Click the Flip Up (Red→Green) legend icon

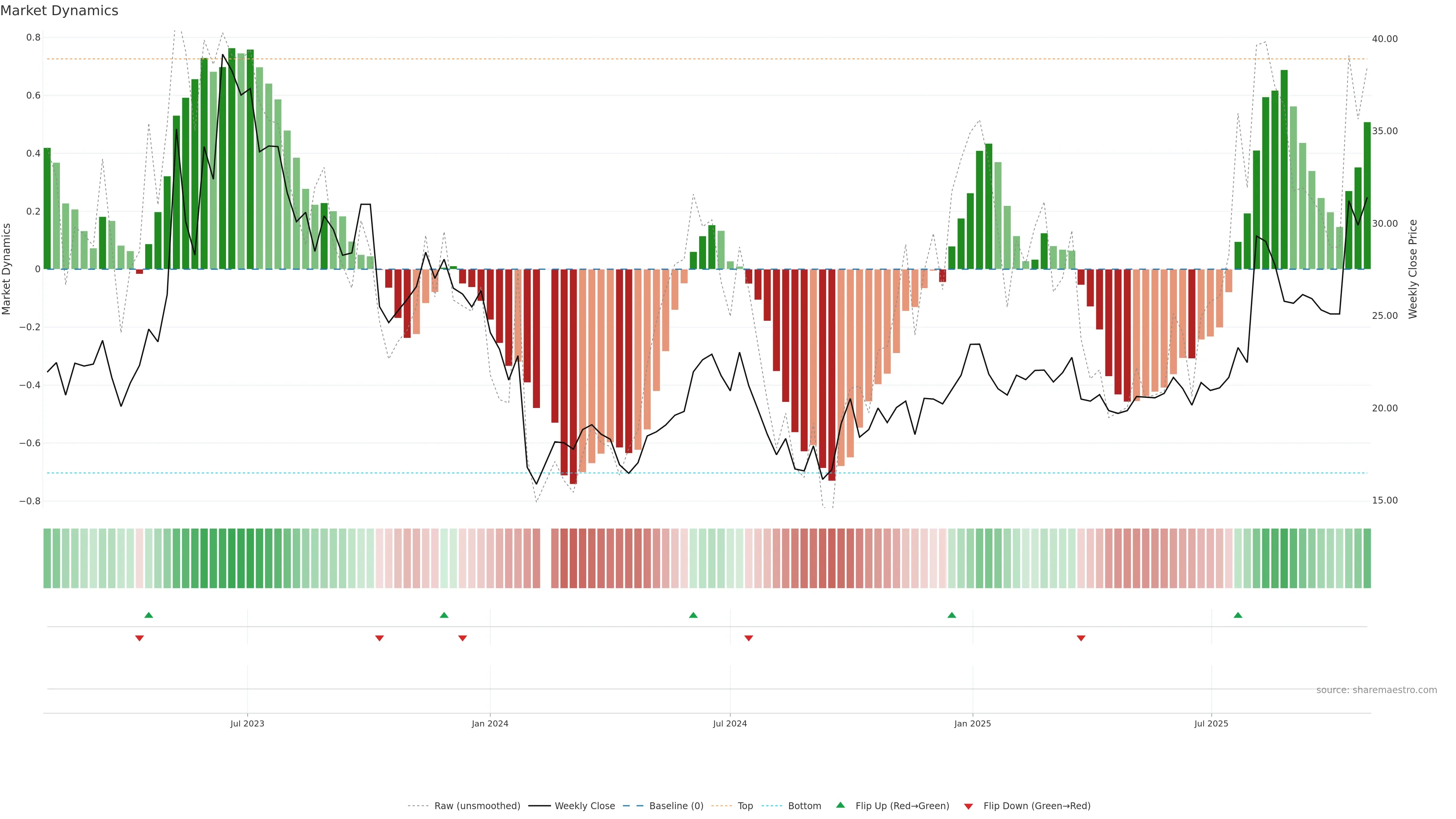tap(841, 805)
